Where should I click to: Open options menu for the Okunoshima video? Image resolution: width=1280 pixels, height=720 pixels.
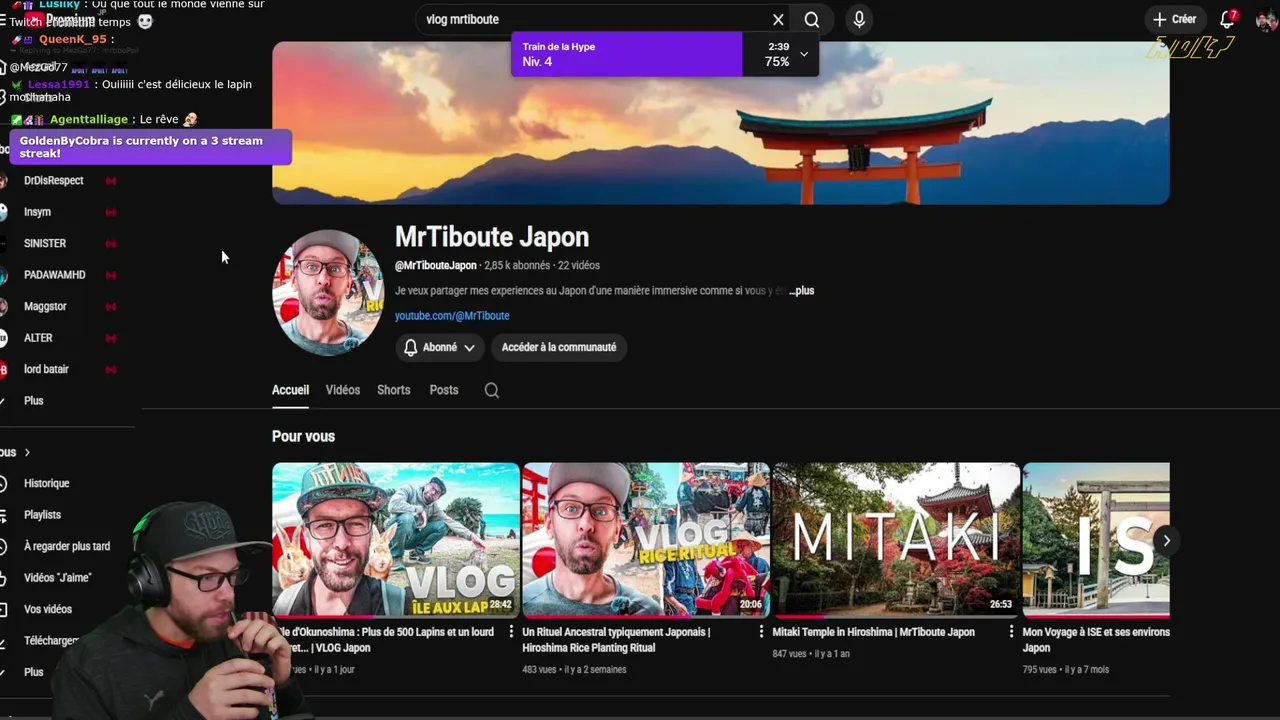pos(511,632)
